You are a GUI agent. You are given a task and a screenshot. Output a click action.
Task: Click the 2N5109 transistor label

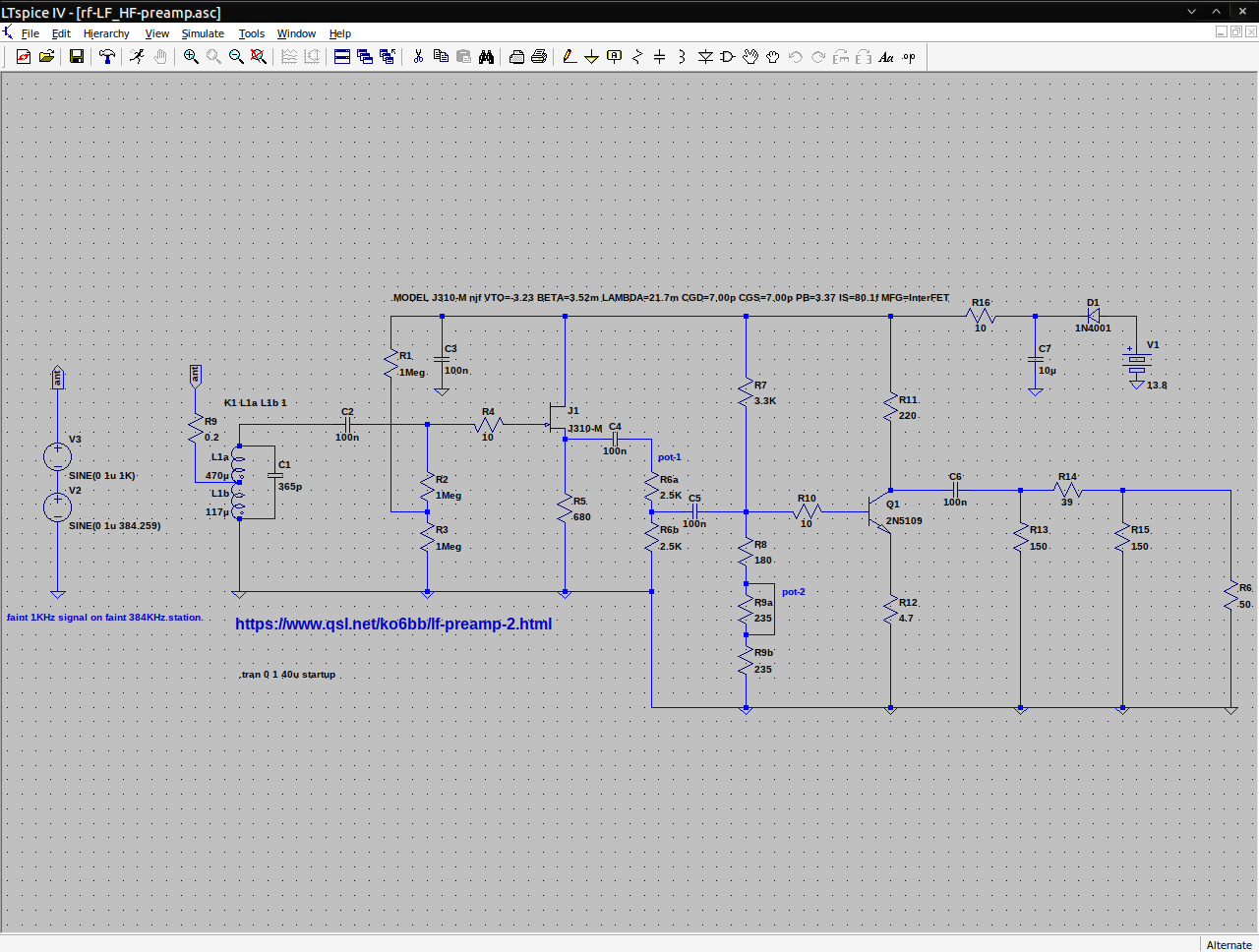pyautogui.click(x=904, y=520)
